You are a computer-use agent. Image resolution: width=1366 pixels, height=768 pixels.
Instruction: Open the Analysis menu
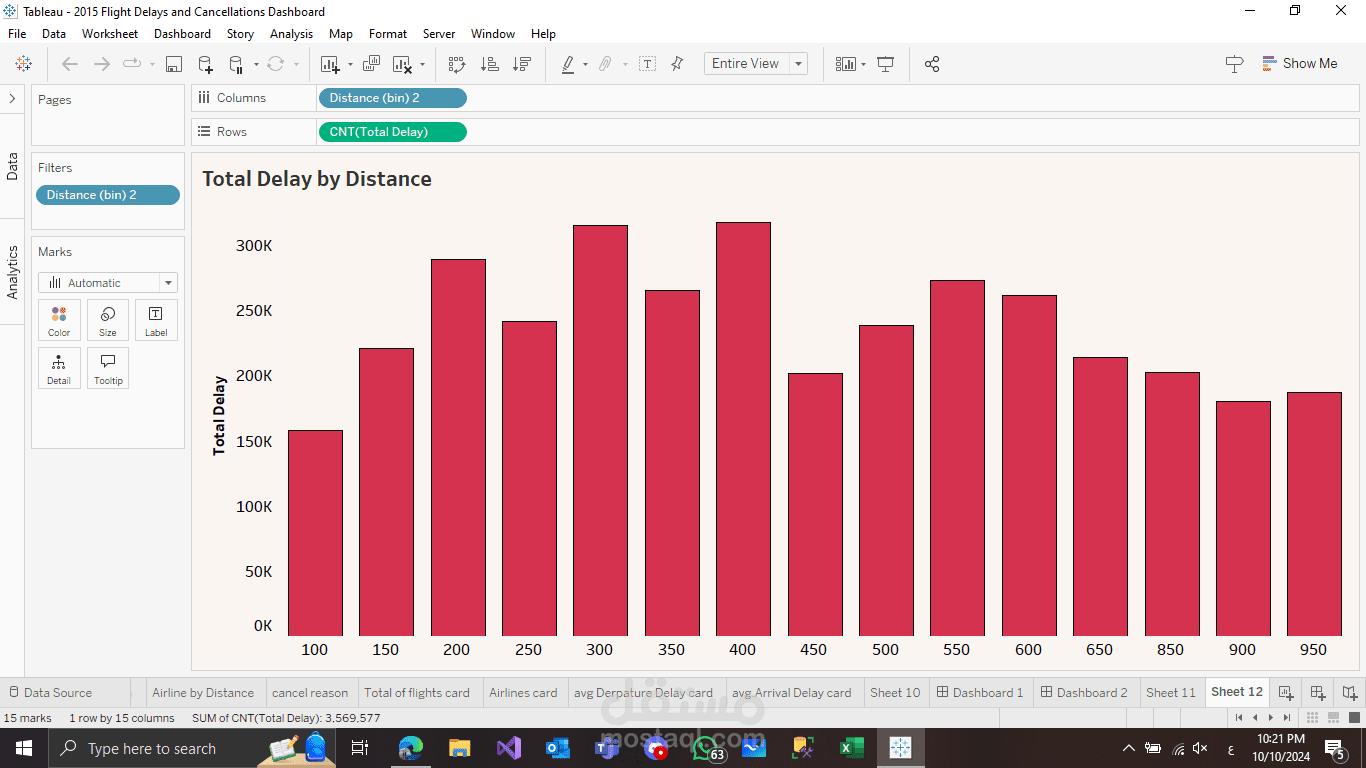click(x=291, y=33)
